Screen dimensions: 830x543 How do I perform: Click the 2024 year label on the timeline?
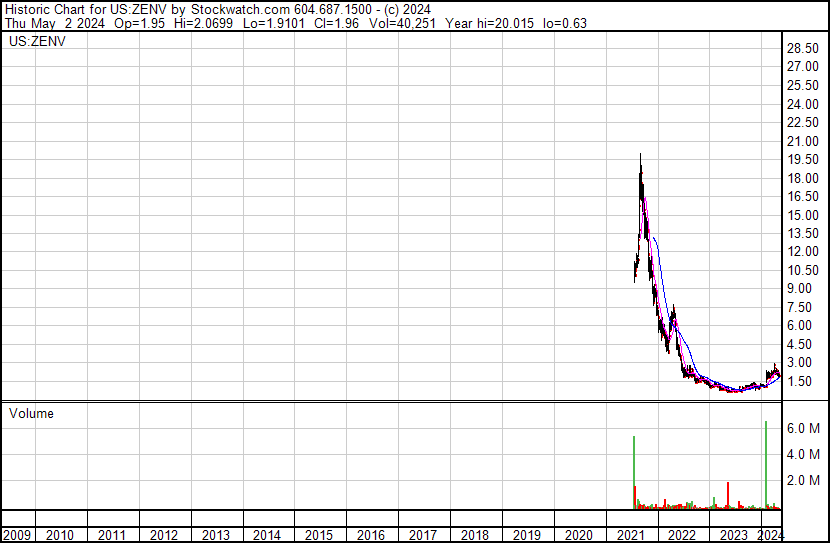(x=770, y=535)
